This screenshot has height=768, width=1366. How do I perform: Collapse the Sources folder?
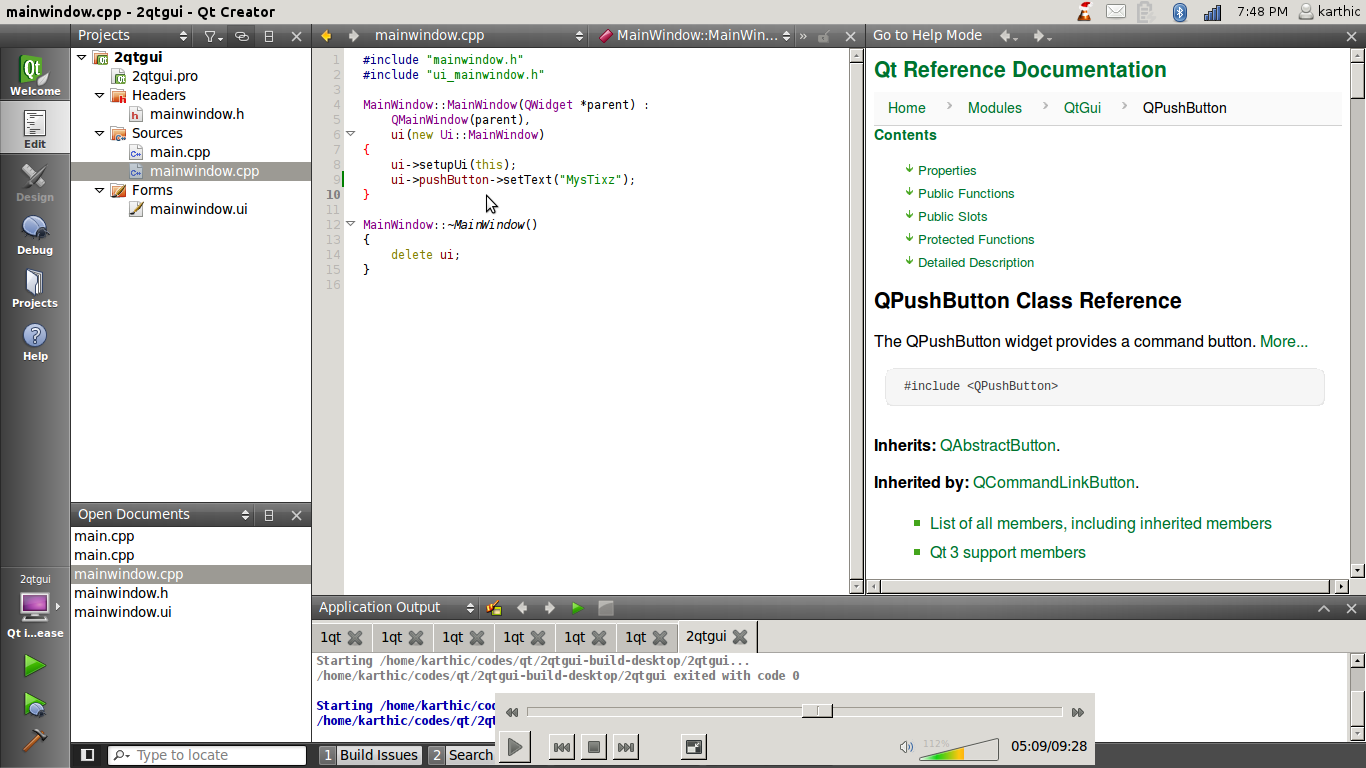(x=99, y=133)
